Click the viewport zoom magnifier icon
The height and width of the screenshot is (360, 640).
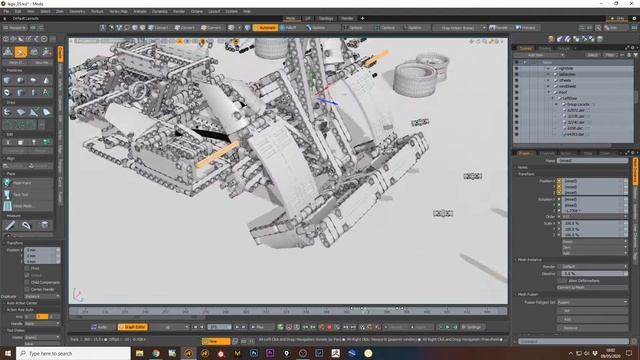point(484,42)
